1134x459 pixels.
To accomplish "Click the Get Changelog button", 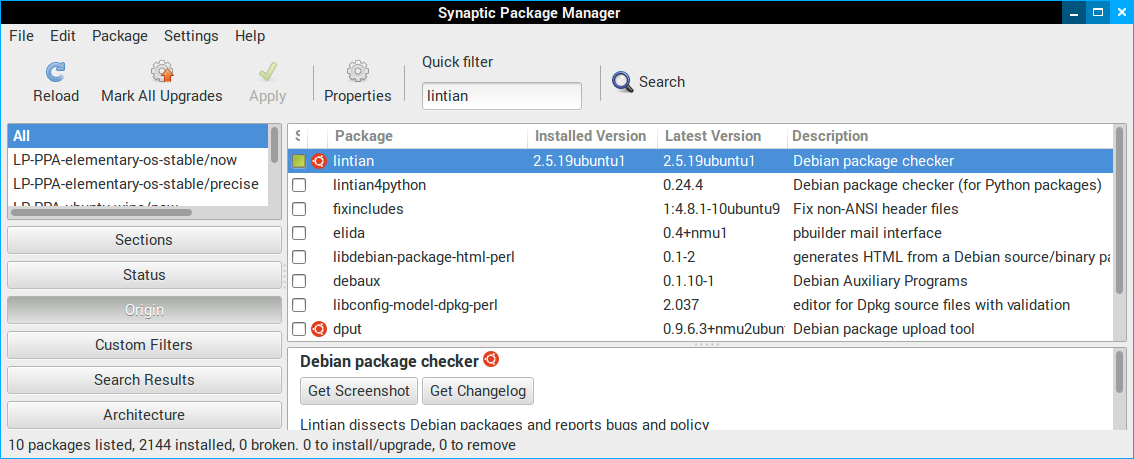I will click(478, 390).
